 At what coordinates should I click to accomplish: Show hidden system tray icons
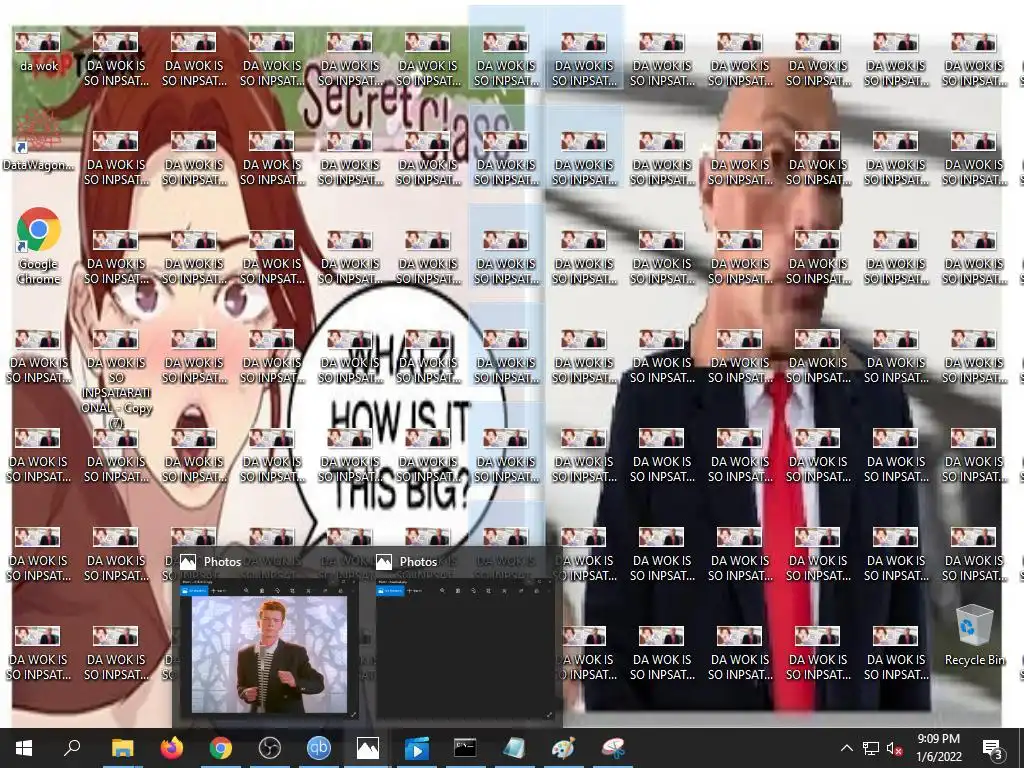coord(846,748)
